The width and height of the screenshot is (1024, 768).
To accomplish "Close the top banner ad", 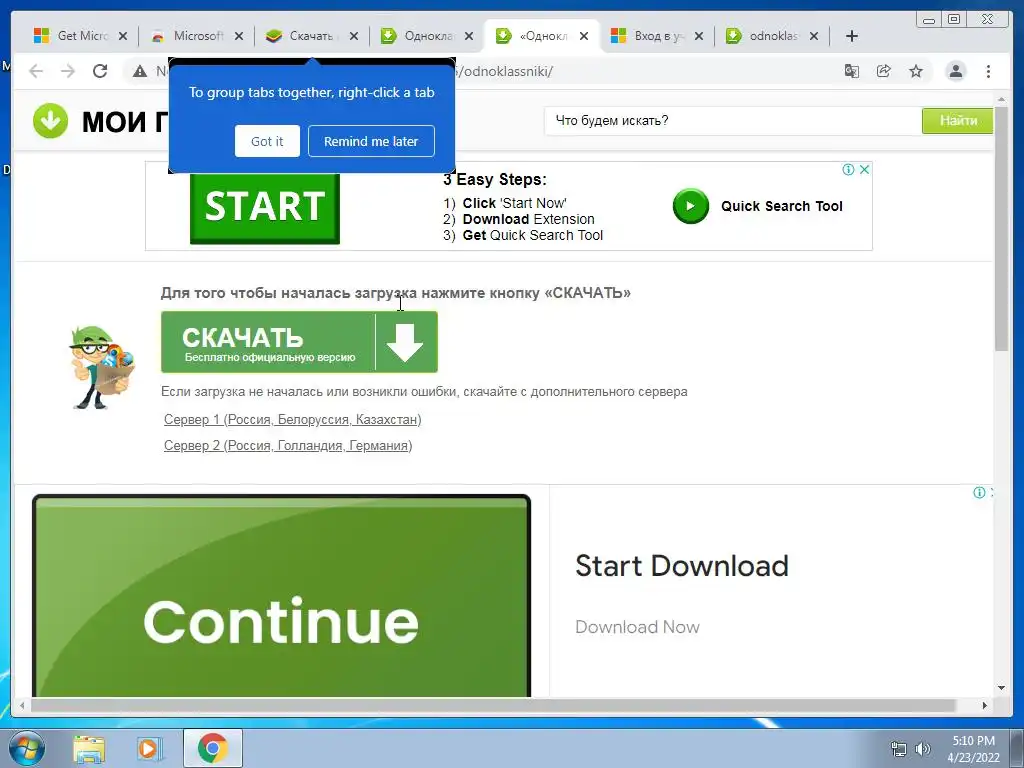I will tap(864, 170).
